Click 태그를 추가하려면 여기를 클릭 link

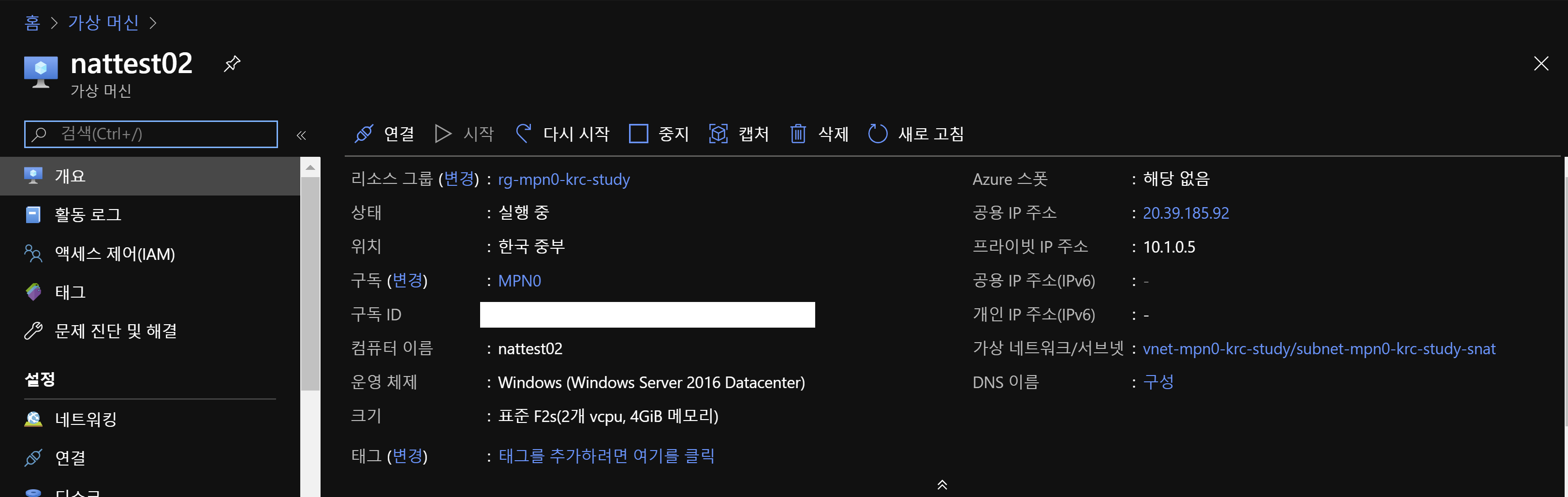point(606,455)
